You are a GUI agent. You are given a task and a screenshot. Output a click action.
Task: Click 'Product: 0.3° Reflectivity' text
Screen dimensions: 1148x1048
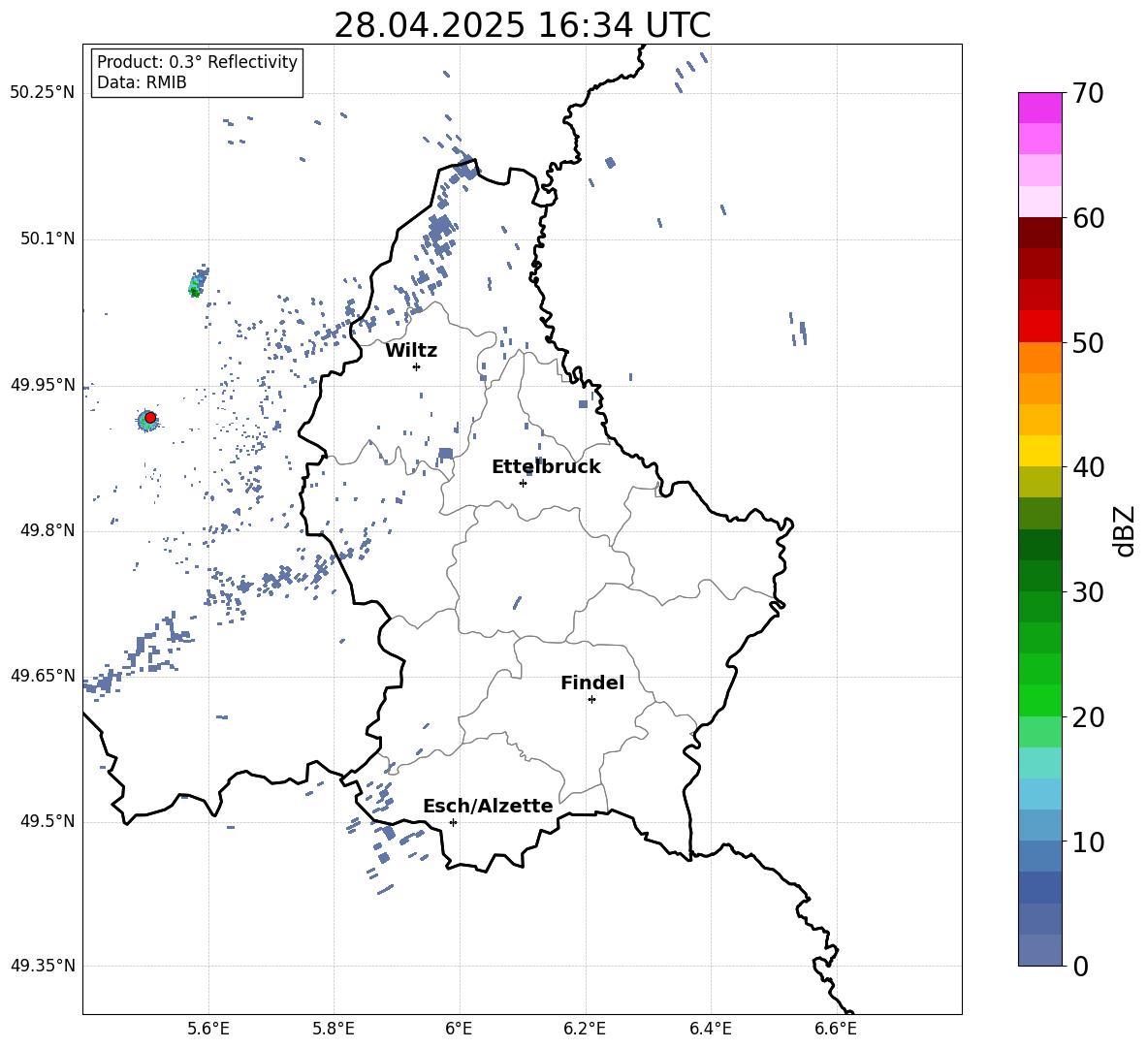[197, 62]
